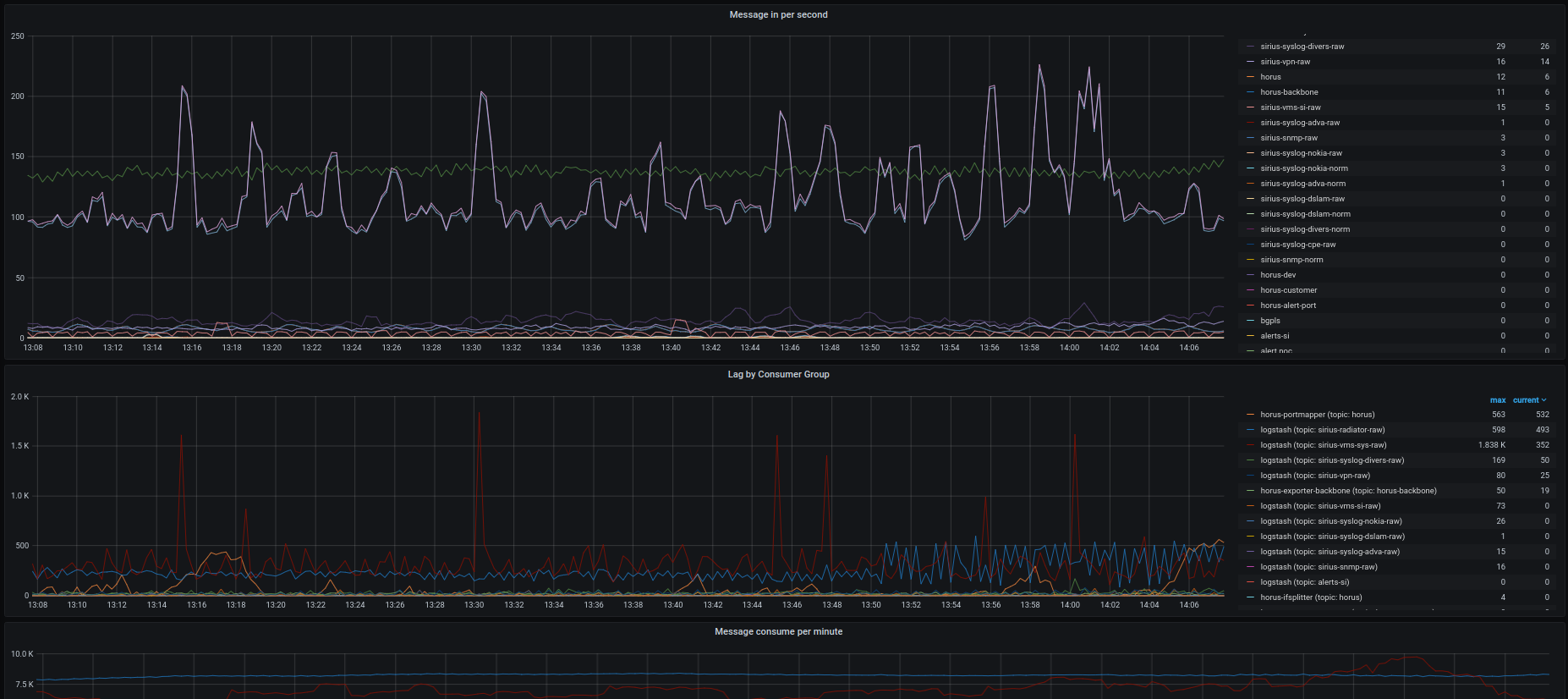This screenshot has width=1568, height=699.
Task: Toggle the 'horus' series in Message in legend
Action: [x=1270, y=77]
